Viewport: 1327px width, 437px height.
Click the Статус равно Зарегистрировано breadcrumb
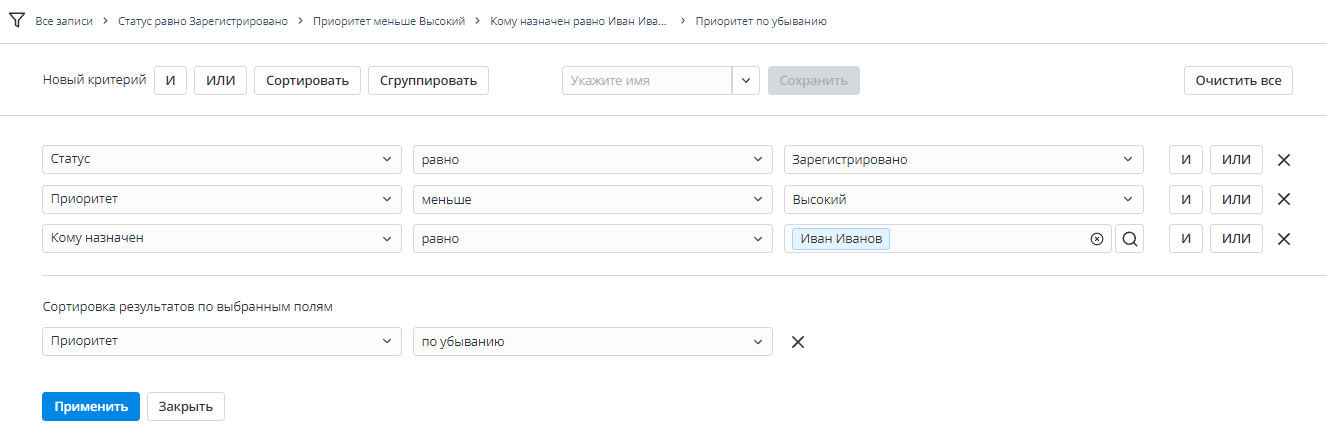click(x=204, y=21)
